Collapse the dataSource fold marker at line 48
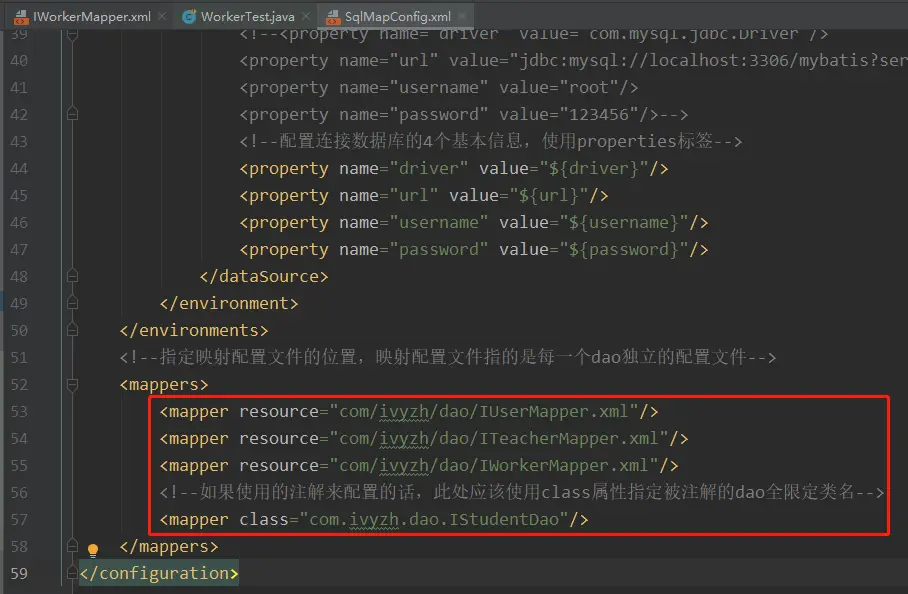The height and width of the screenshot is (594, 908). pyautogui.click(x=72, y=276)
